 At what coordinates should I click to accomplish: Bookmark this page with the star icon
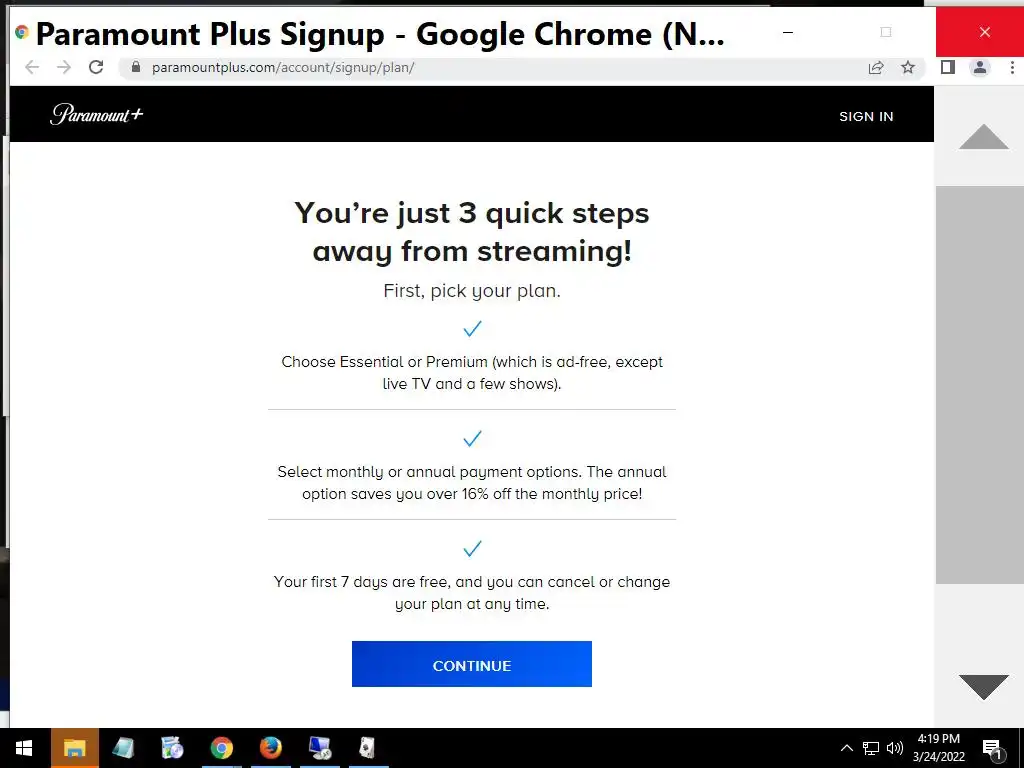point(908,67)
